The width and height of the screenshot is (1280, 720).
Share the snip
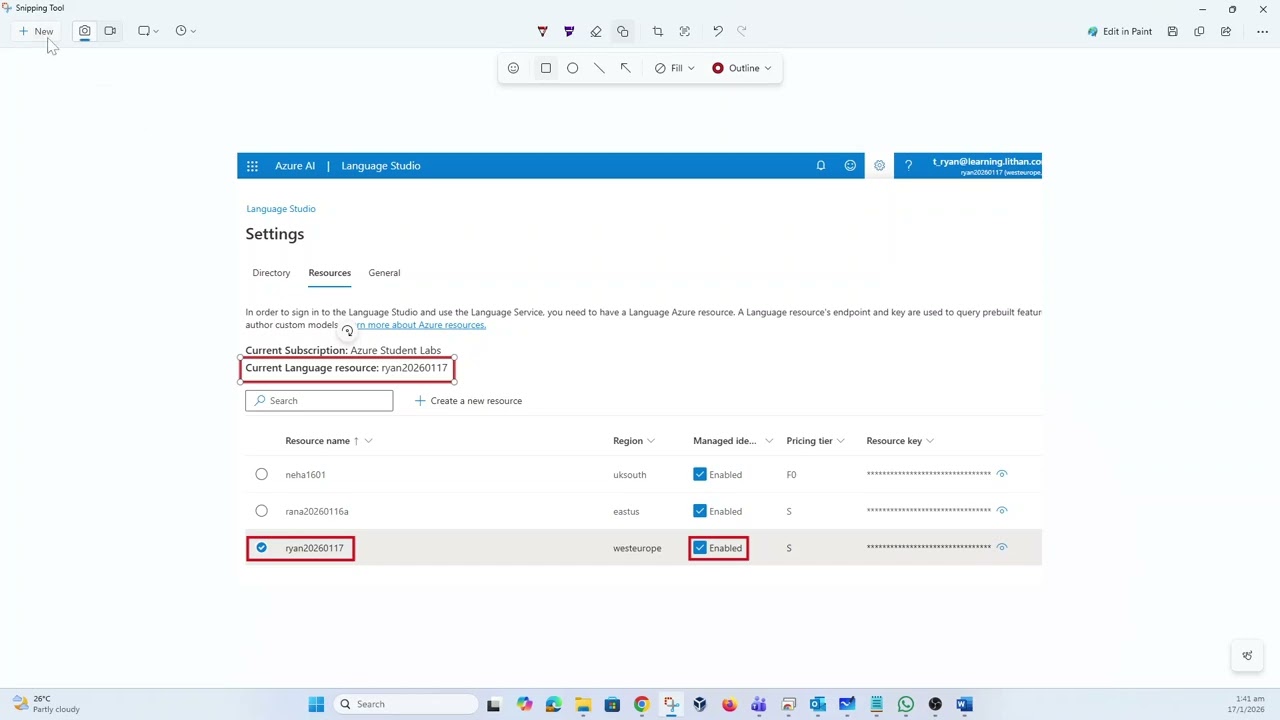(1226, 31)
